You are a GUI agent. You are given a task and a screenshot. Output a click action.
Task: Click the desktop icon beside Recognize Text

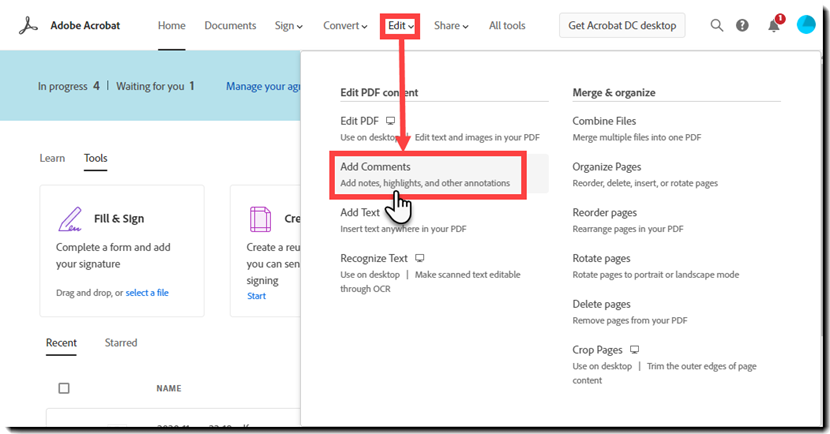(x=420, y=258)
